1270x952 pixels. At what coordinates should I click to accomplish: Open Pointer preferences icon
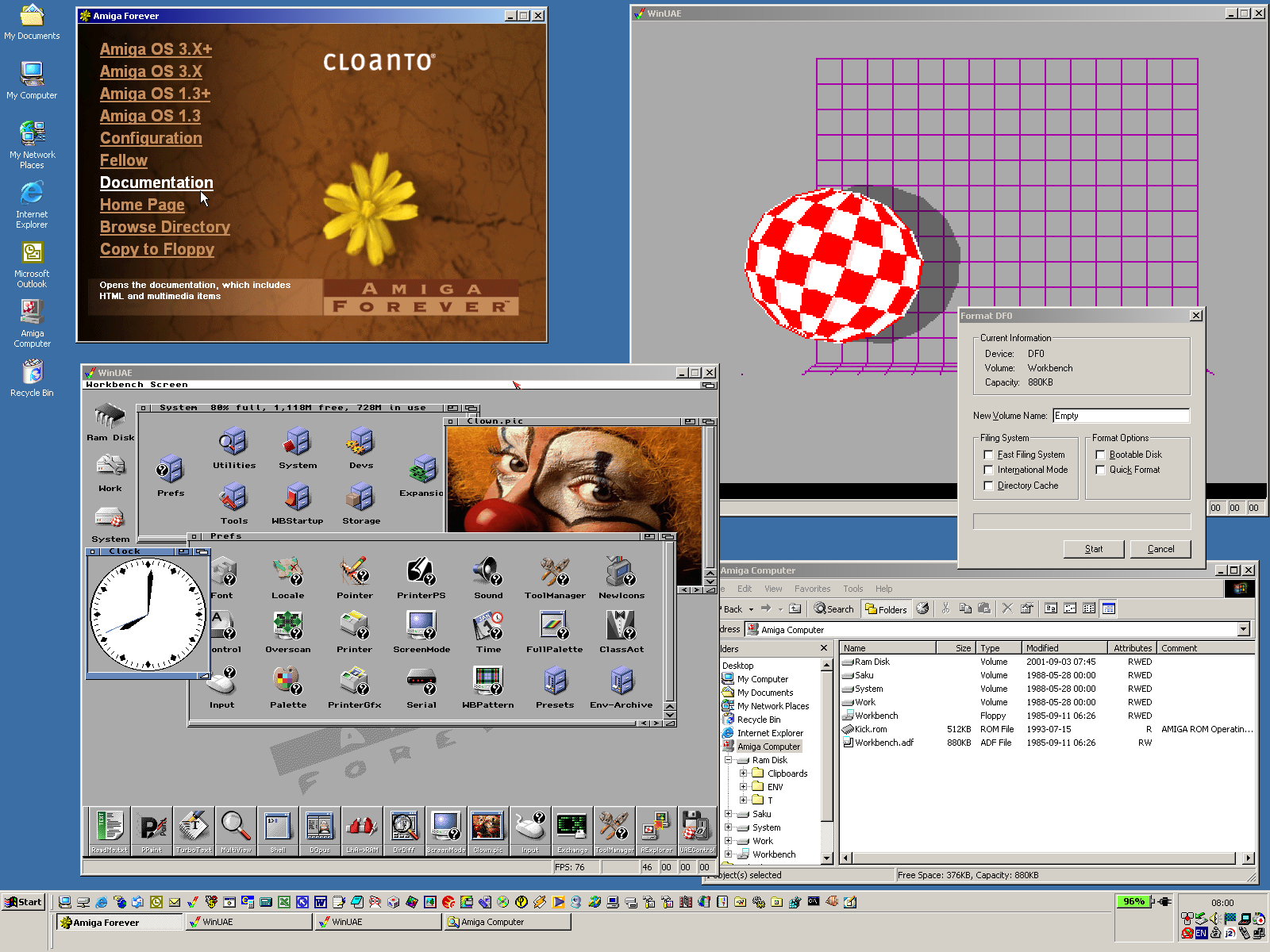click(355, 578)
